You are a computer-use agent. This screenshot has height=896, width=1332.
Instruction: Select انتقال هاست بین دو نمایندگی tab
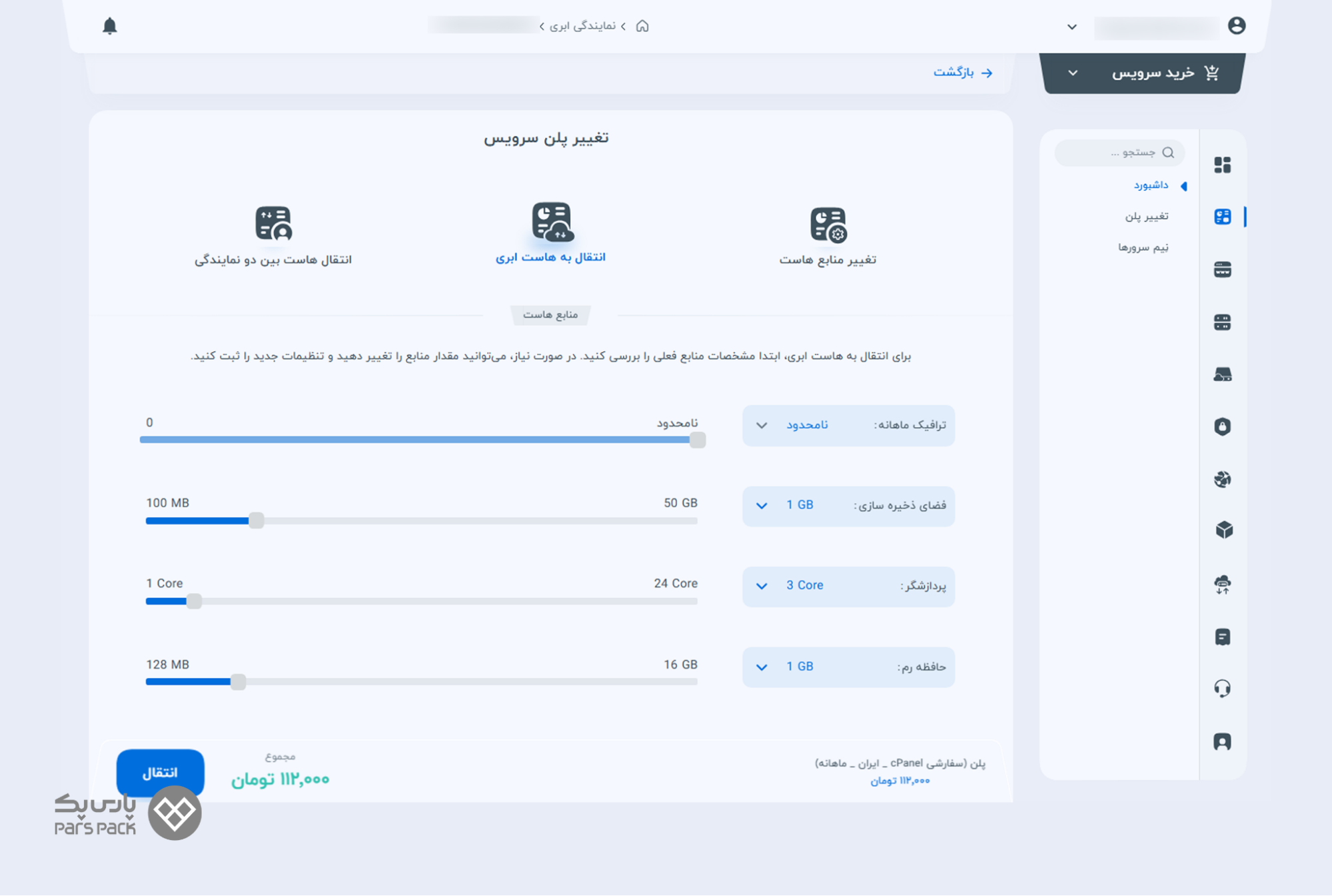pos(273,235)
